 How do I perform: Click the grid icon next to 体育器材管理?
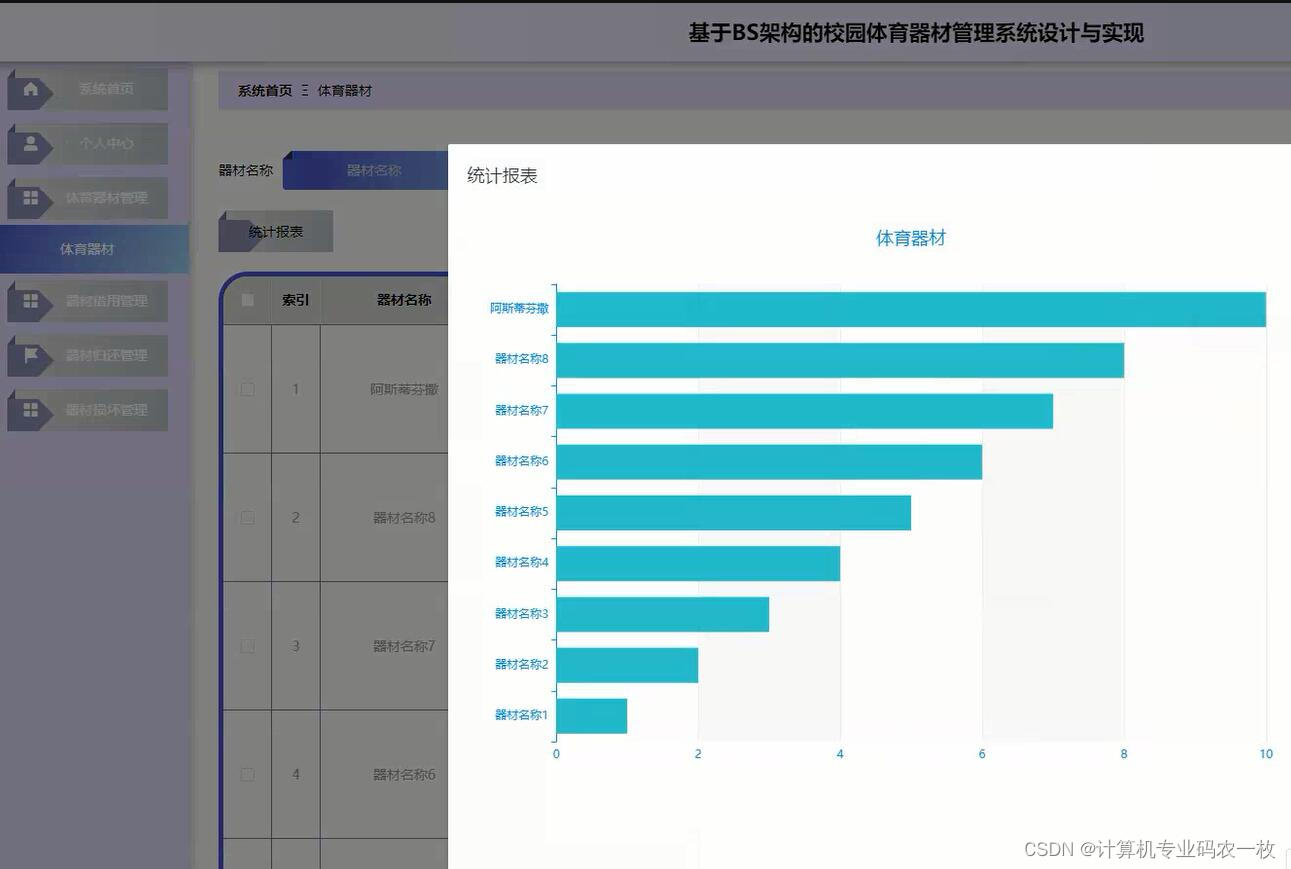point(33,197)
